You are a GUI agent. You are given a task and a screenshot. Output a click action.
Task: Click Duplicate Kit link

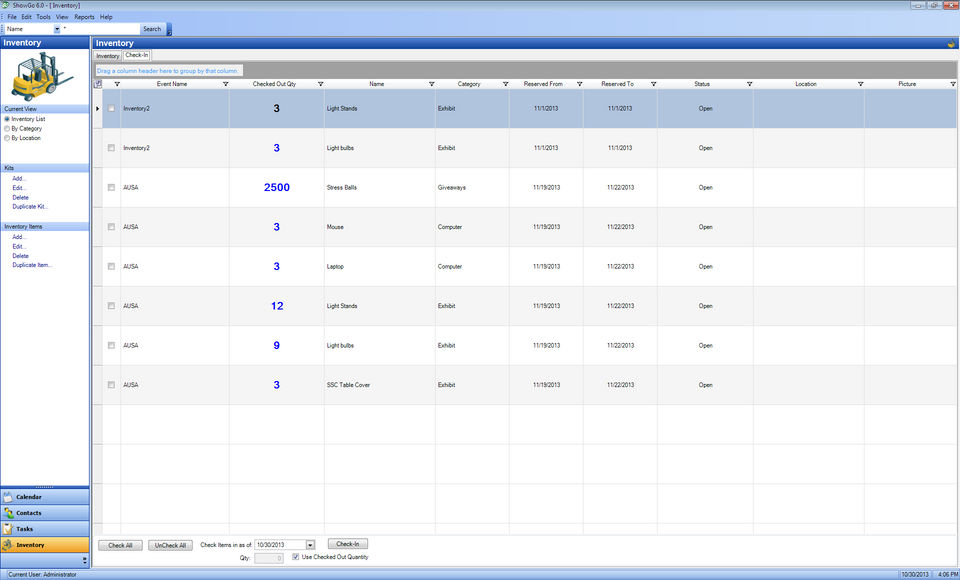point(30,206)
